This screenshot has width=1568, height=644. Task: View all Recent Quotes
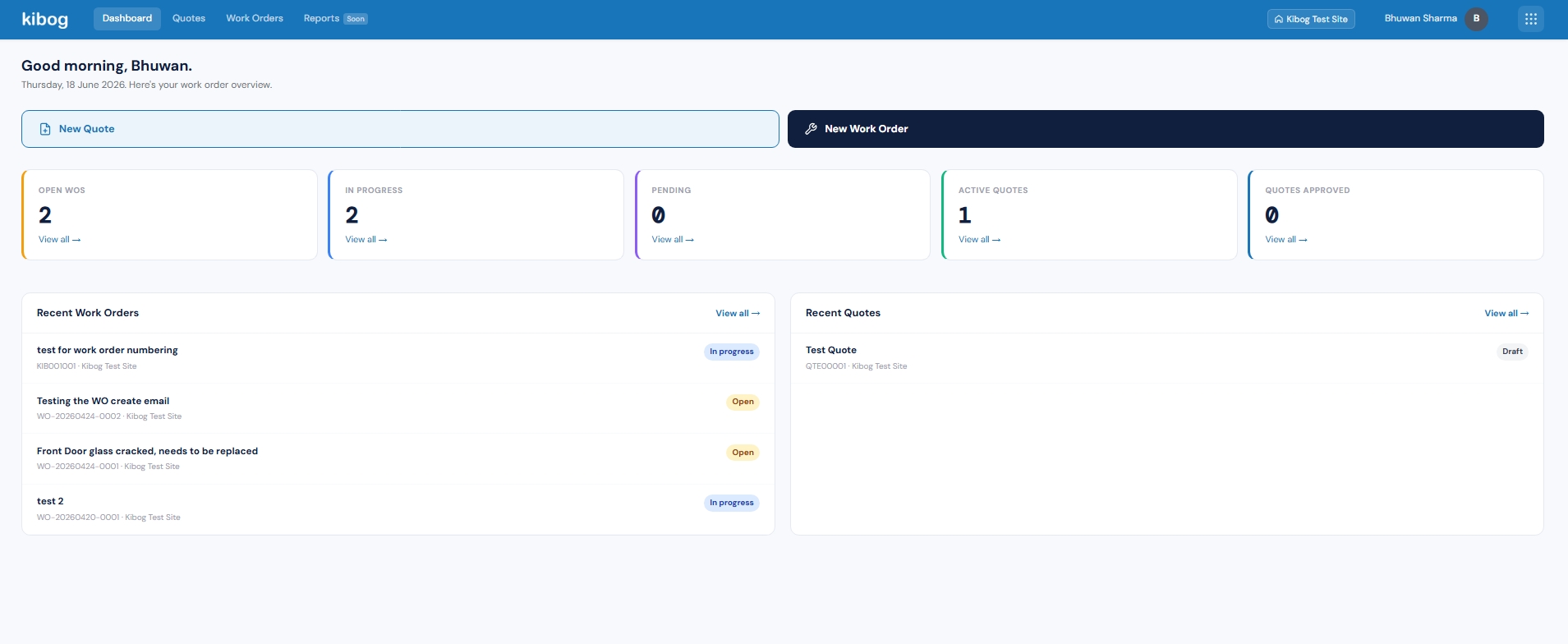point(1506,313)
